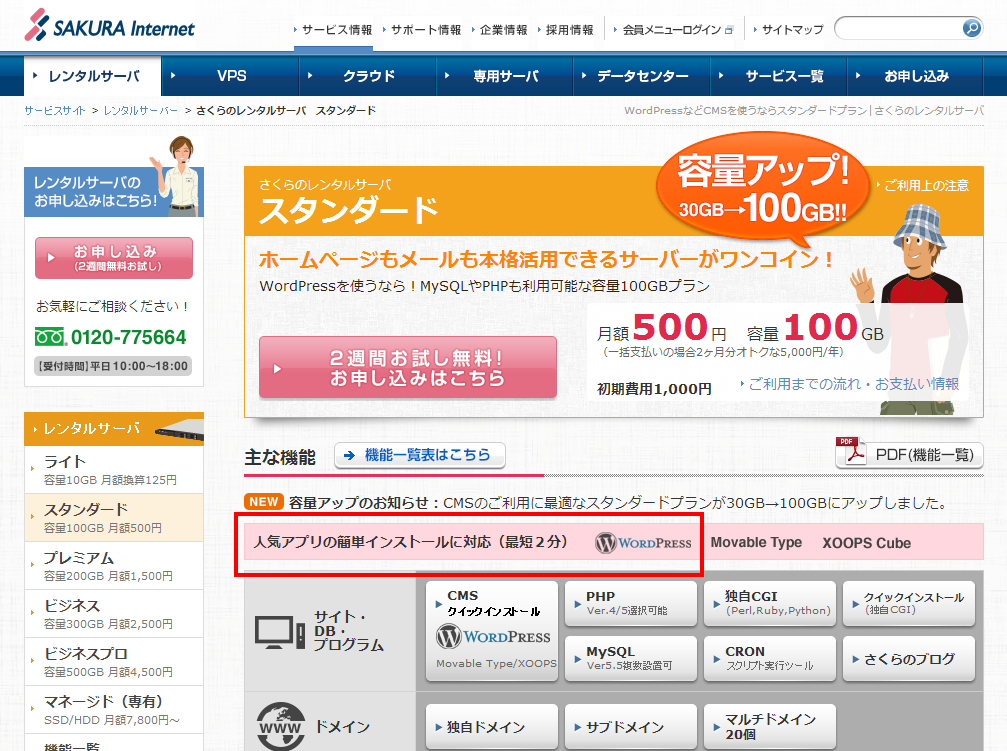Click the WordPress logo under CMS クイックインストール
The height and width of the screenshot is (751, 1007).
tap(493, 637)
